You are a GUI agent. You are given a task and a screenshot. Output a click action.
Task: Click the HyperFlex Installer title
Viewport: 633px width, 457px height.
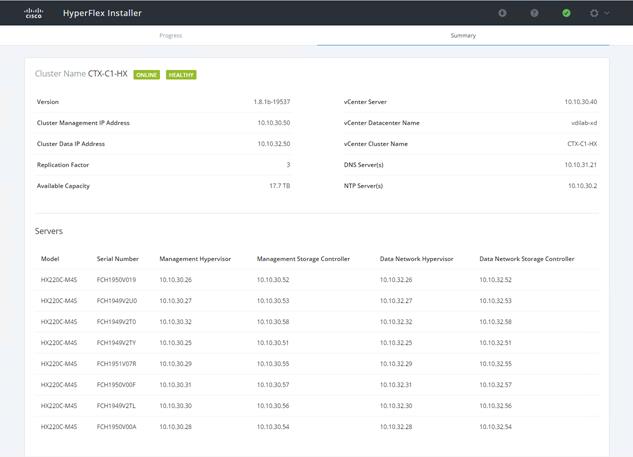102,13
